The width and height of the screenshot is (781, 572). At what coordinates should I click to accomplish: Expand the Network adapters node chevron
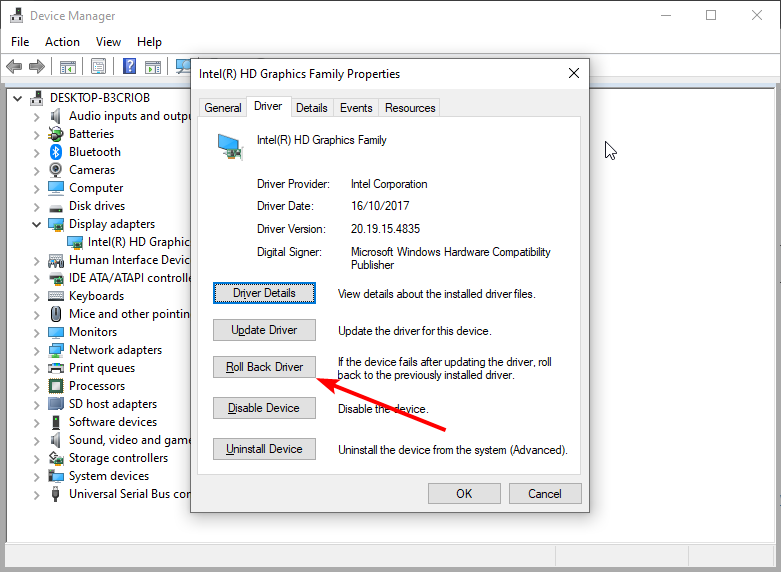point(36,351)
